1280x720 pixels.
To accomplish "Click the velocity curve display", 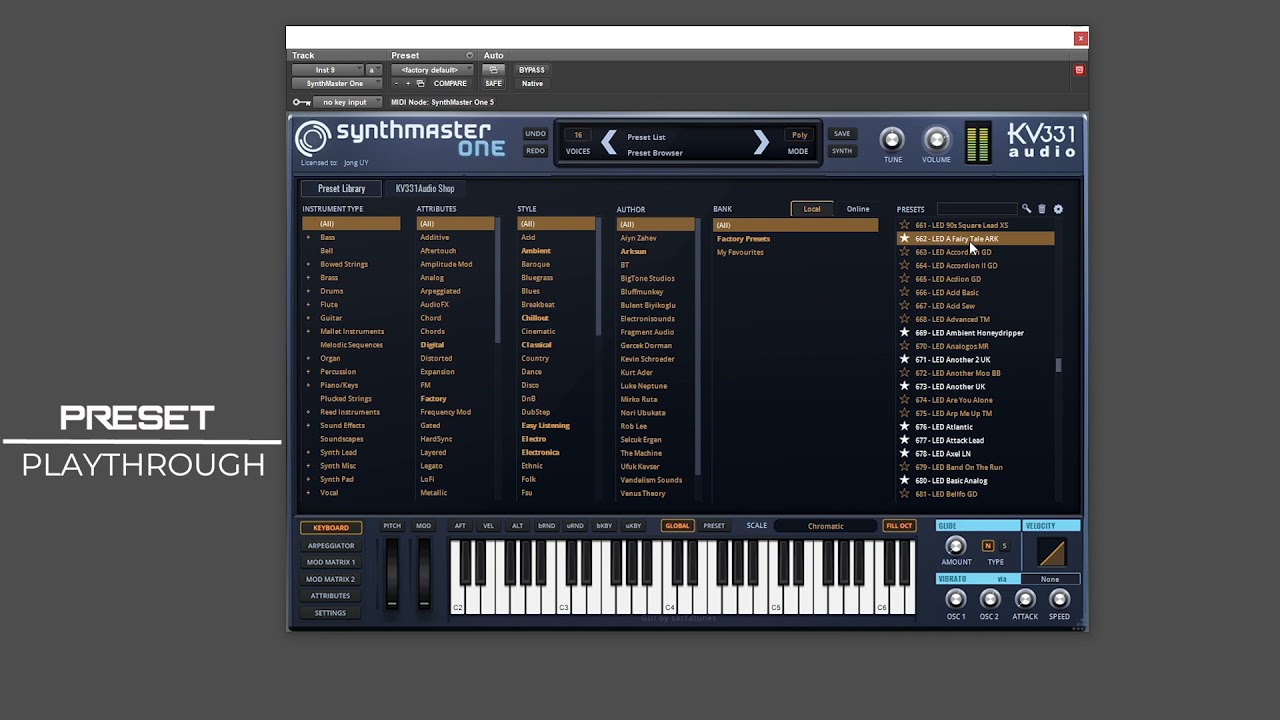I will point(1051,552).
